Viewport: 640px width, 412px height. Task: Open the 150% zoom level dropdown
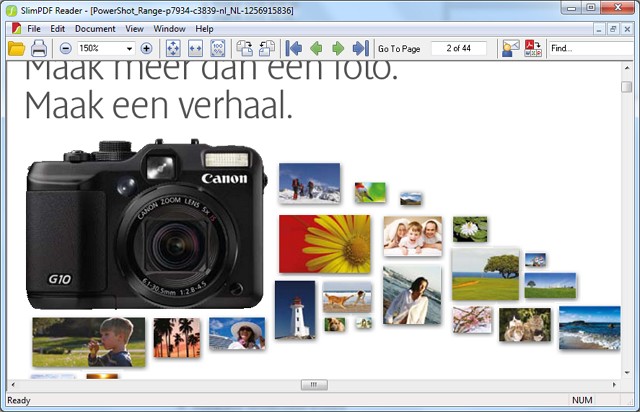point(129,49)
